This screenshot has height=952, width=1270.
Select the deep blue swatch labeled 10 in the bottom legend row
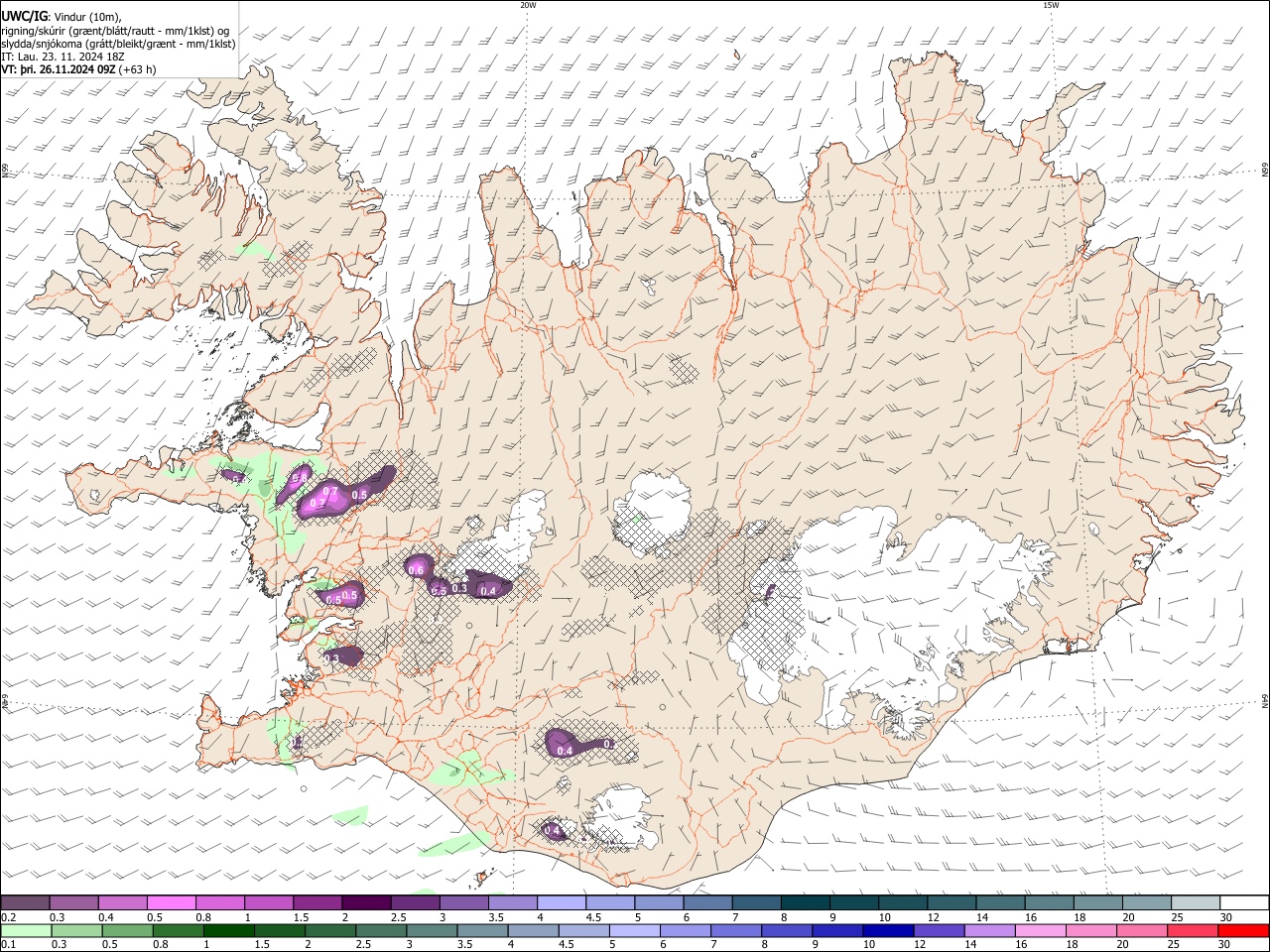(887, 930)
